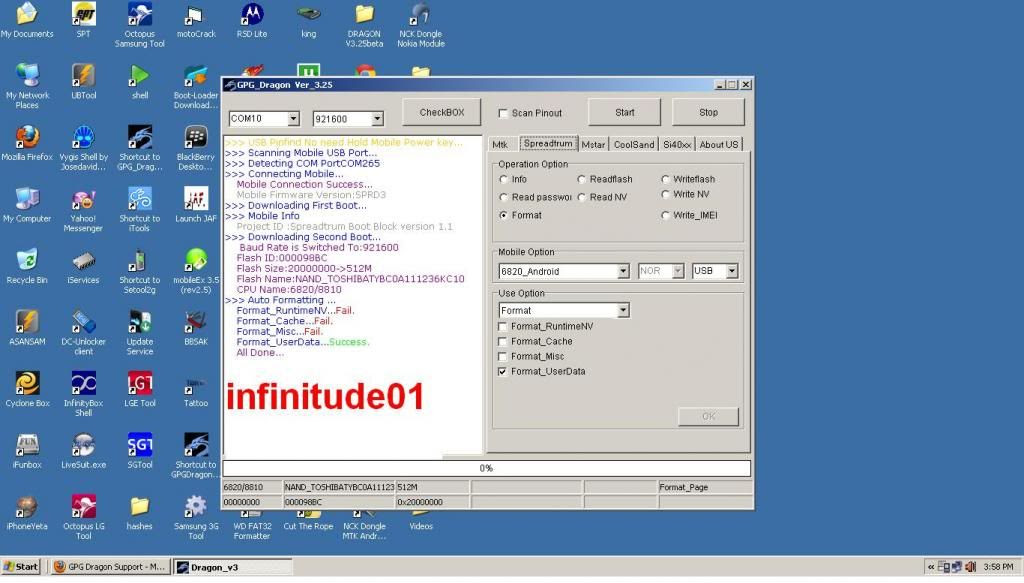Launch BlackBerry Desktop shortcut
Viewport: 1024px width, 583px height.
[x=195, y=148]
